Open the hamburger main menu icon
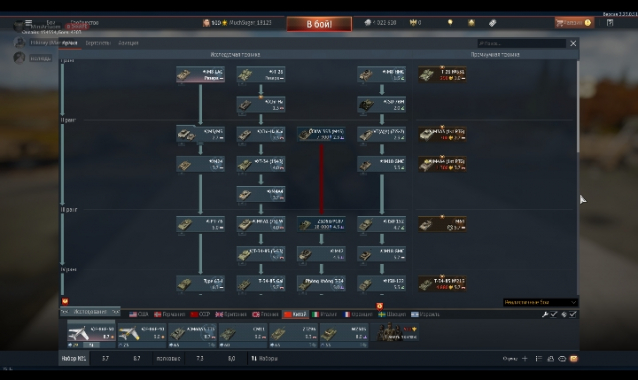The image size is (638, 380). [x=28, y=23]
